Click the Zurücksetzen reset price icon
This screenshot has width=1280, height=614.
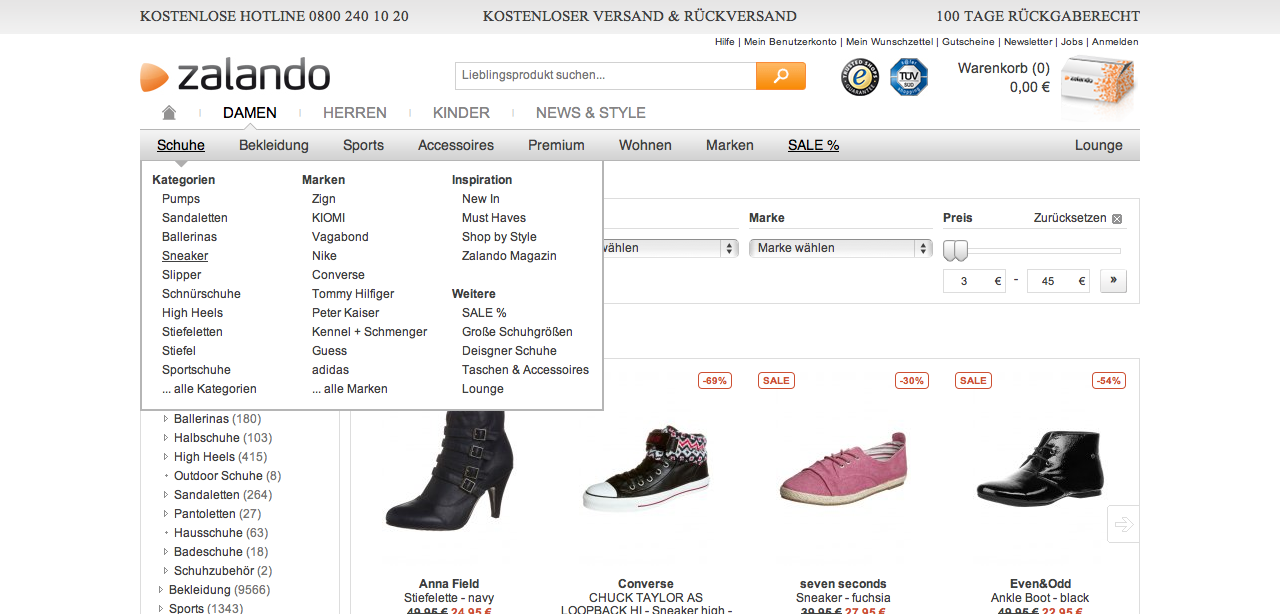pyautogui.click(x=1117, y=219)
